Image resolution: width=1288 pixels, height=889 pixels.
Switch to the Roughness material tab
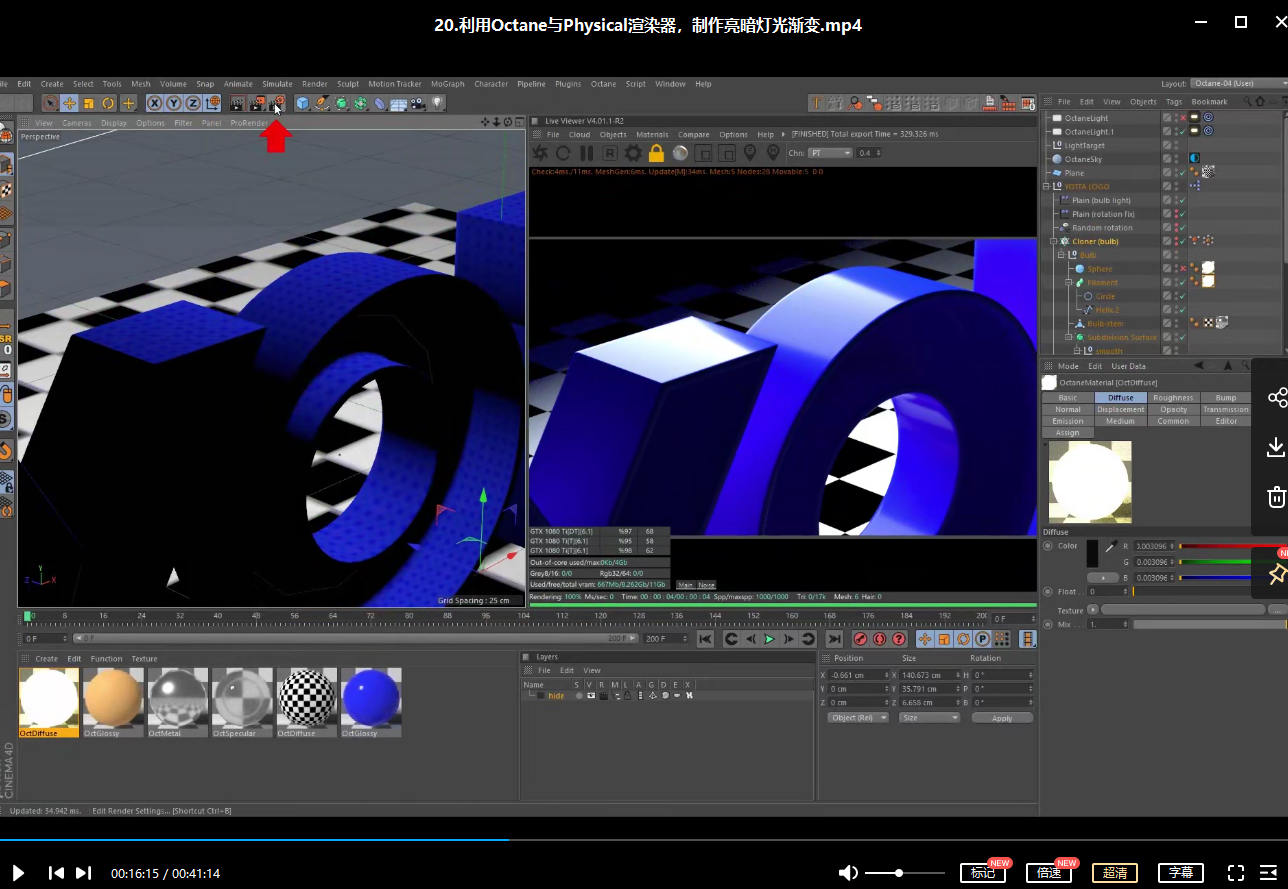tap(1173, 398)
